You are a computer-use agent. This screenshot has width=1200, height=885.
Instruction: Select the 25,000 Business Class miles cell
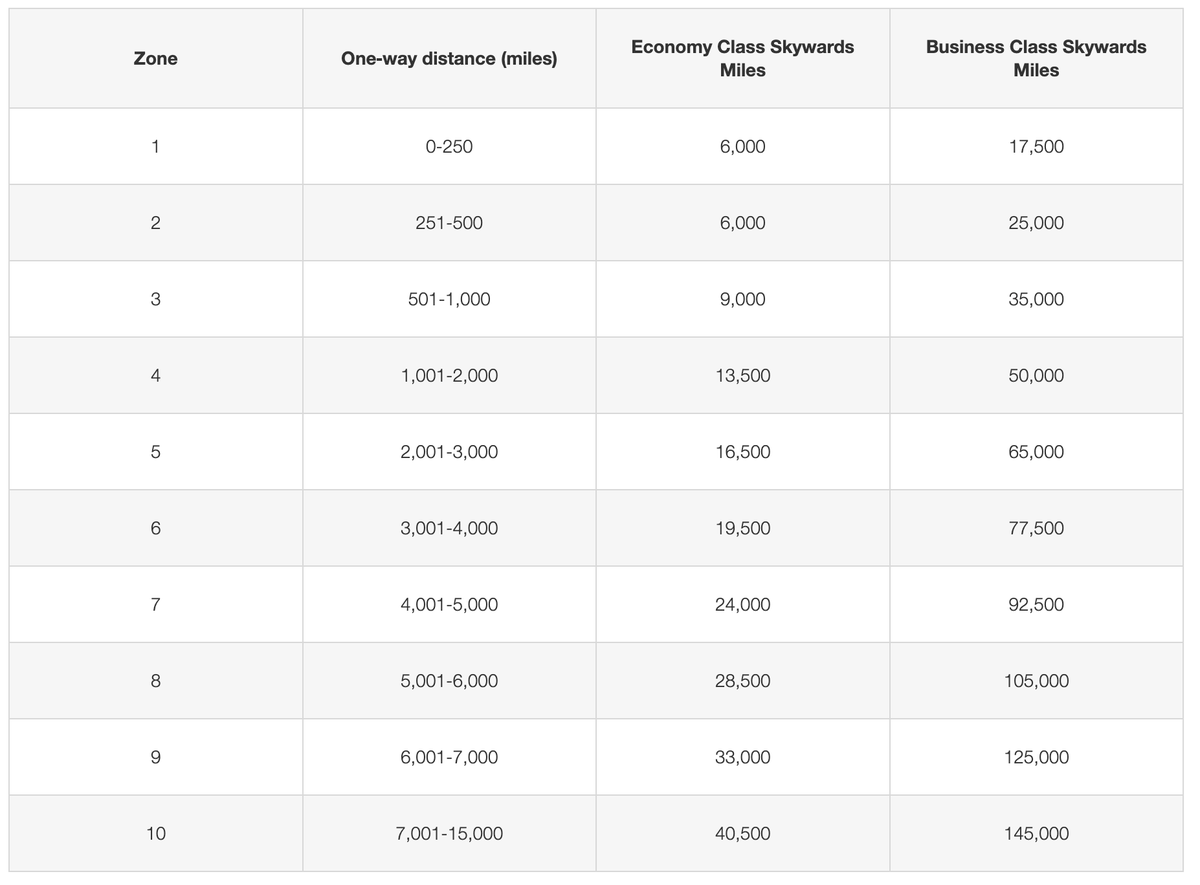pos(1036,223)
